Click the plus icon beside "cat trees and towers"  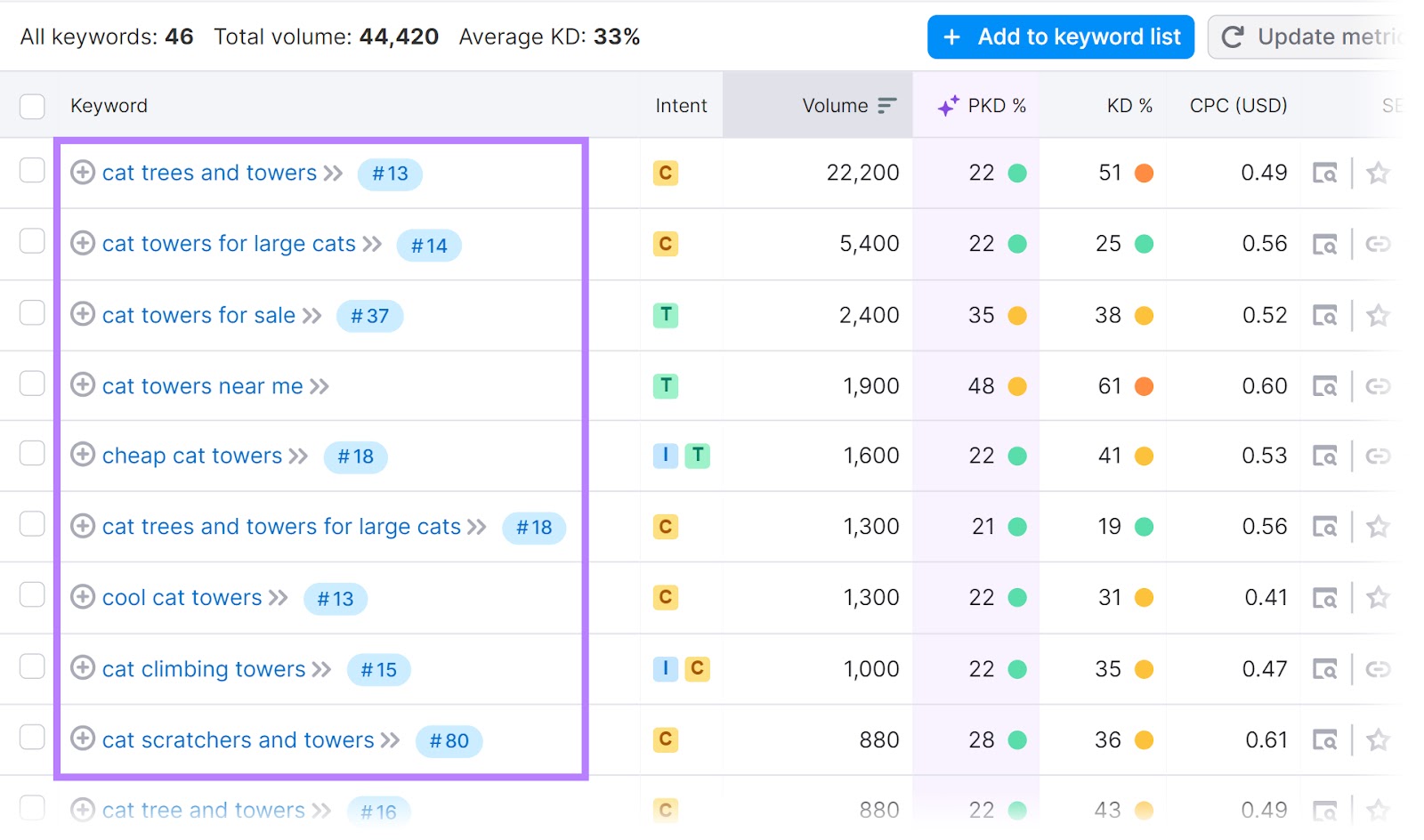pyautogui.click(x=82, y=173)
